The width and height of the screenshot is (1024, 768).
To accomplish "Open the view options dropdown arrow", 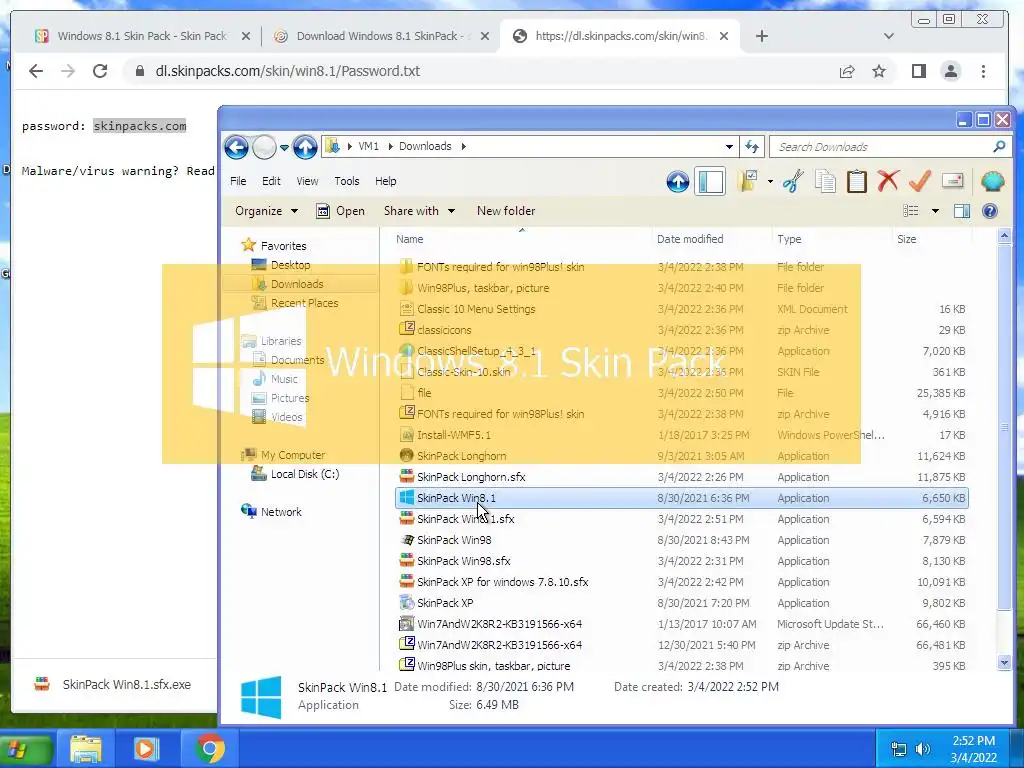I will [x=935, y=211].
